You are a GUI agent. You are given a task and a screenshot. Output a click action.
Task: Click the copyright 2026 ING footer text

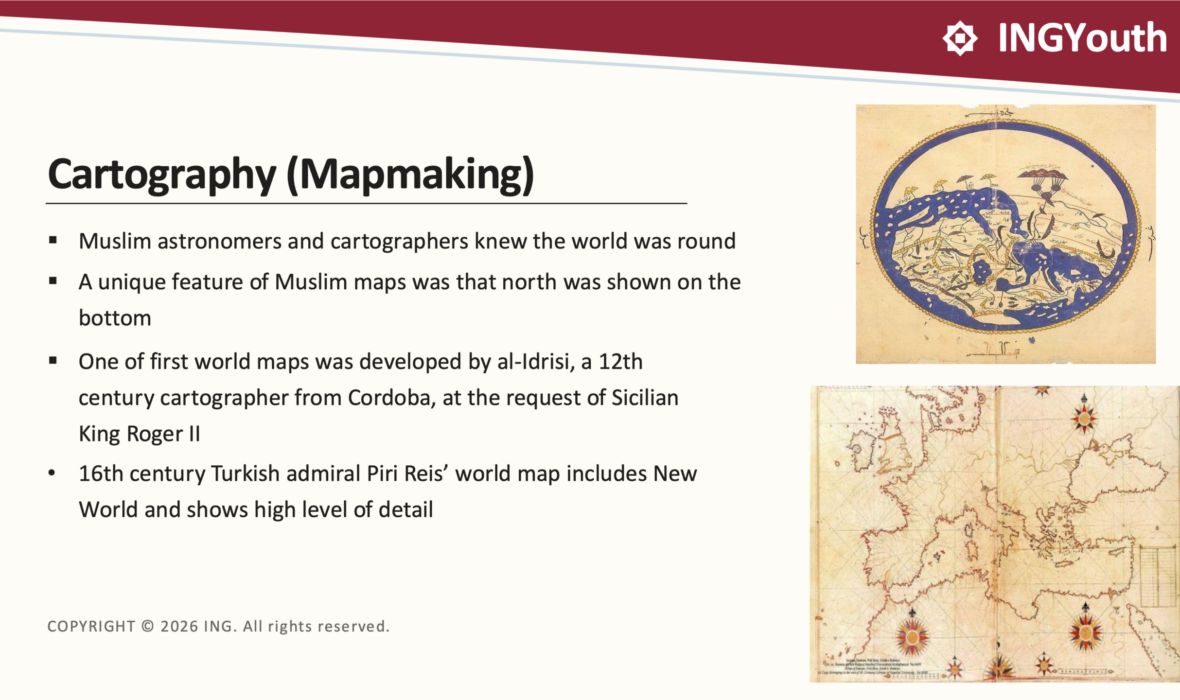coord(218,626)
